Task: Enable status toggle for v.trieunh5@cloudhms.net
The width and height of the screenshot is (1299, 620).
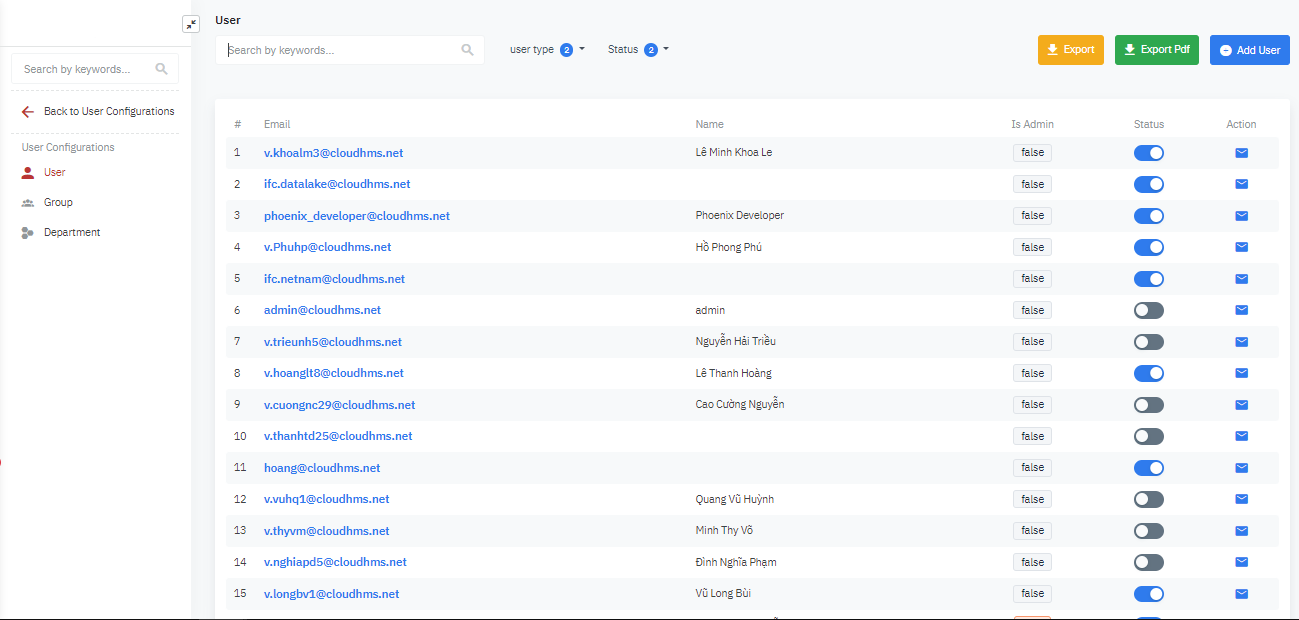Action: pos(1148,342)
